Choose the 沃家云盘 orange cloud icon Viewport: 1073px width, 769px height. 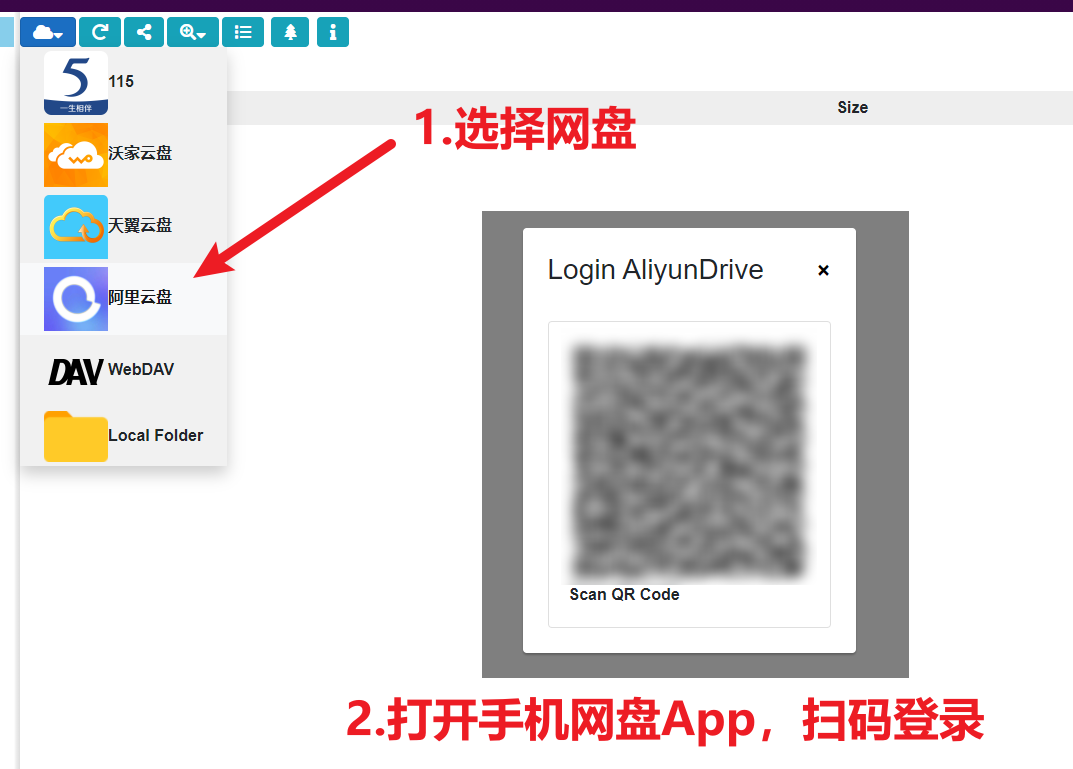[76, 155]
